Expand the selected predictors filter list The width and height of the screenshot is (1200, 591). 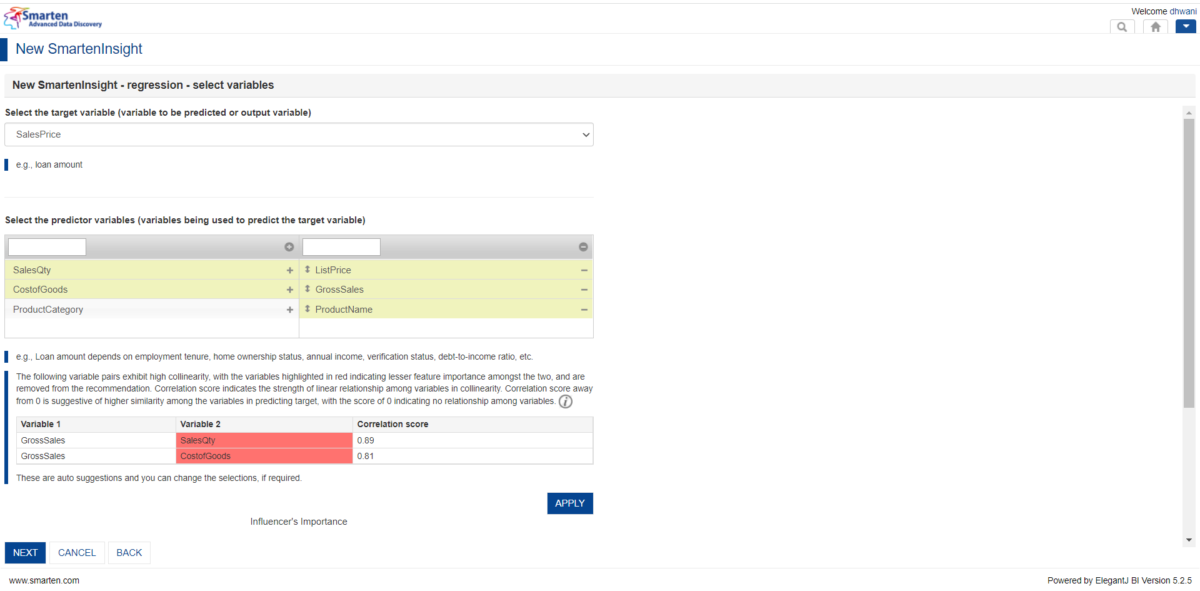coord(341,246)
